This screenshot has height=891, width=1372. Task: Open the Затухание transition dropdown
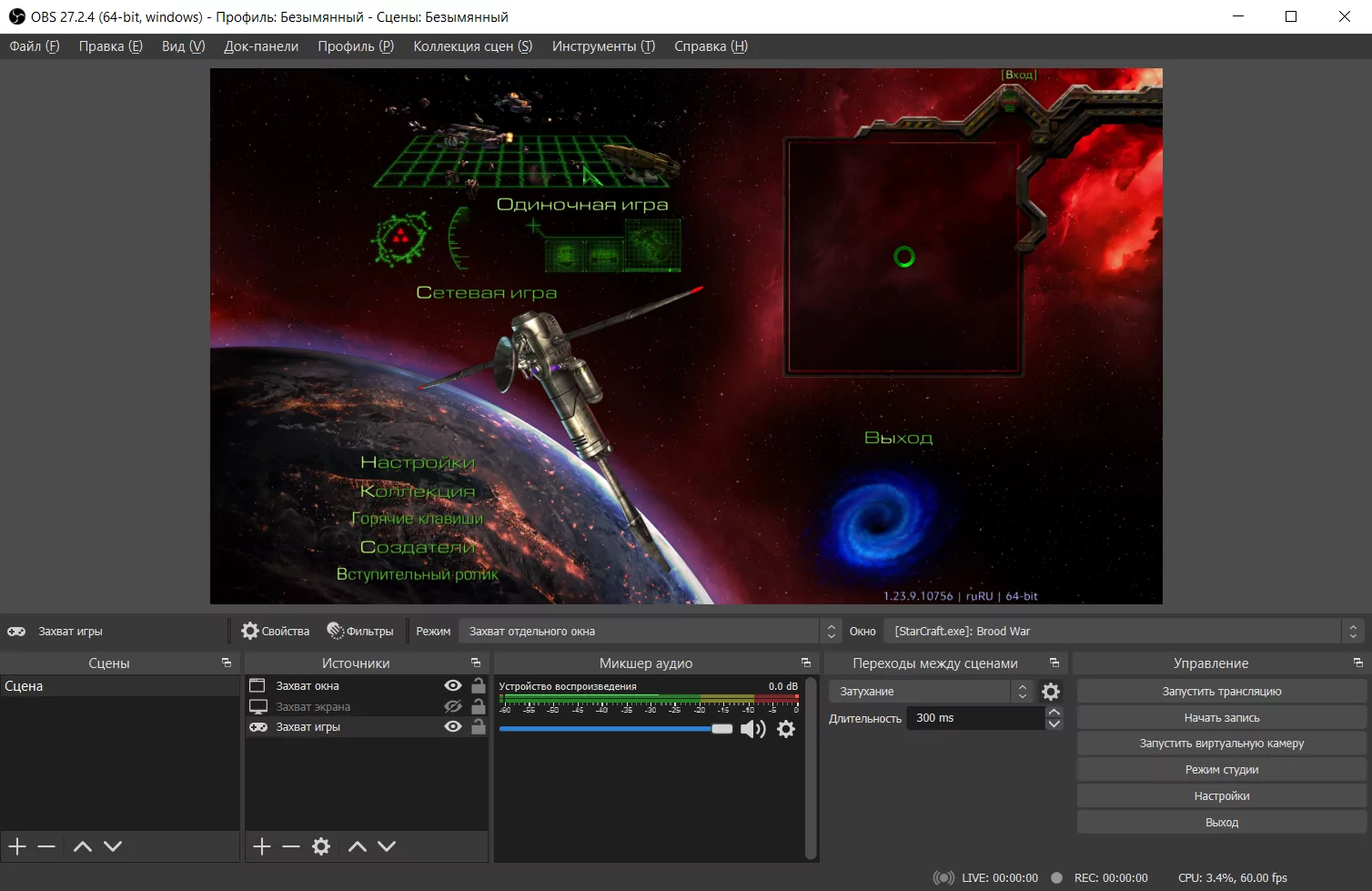(930, 692)
